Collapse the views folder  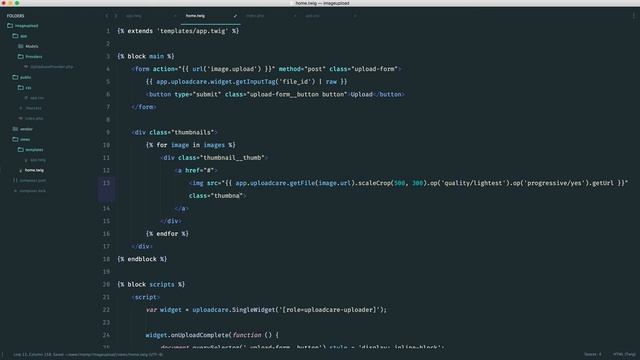coord(21,139)
